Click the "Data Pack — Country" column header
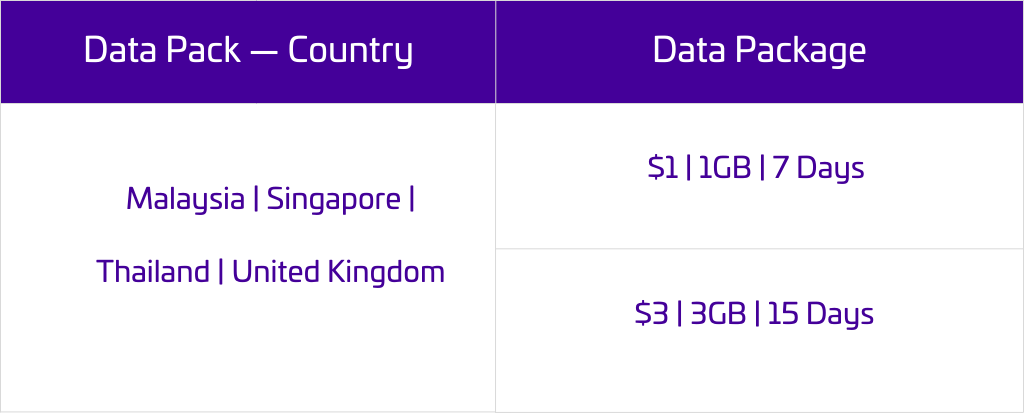This screenshot has width=1024, height=413. click(x=247, y=51)
